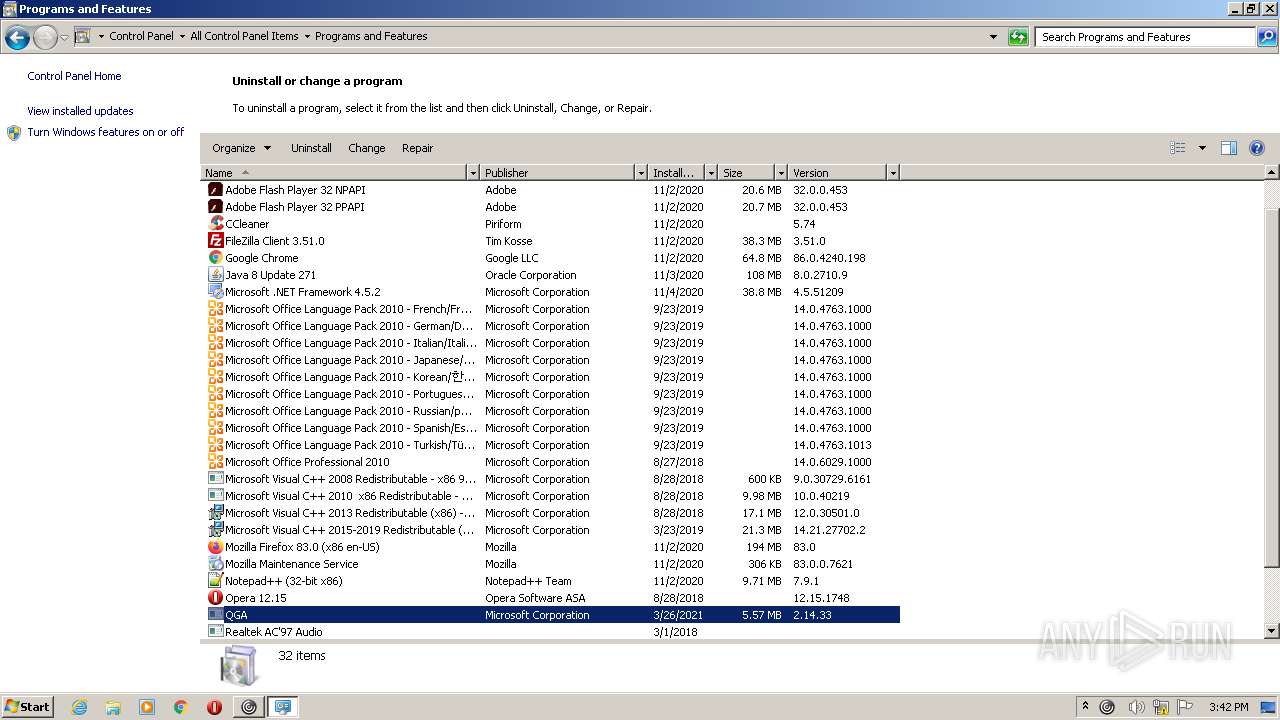Show hidden tray icons arrow
This screenshot has height=720, width=1280.
(1085, 707)
